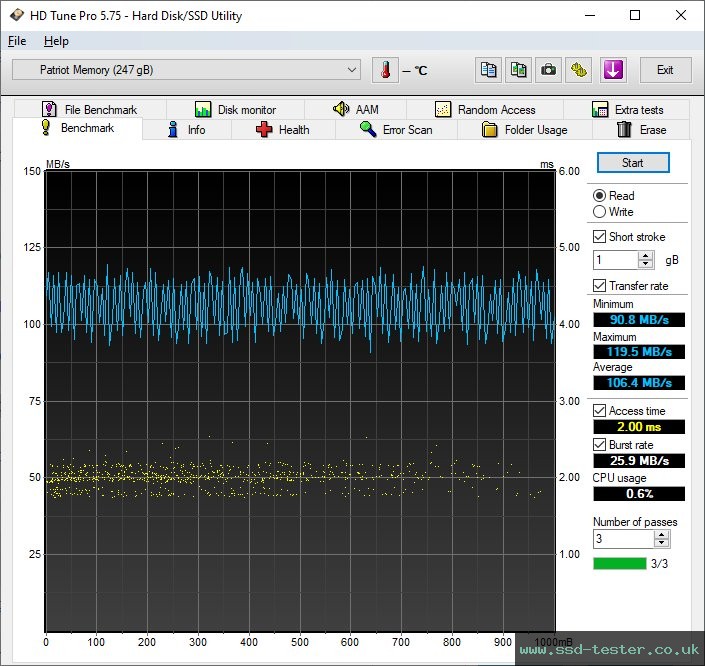Click the short stroke size input field
Image resolution: width=705 pixels, height=666 pixels.
[615, 260]
